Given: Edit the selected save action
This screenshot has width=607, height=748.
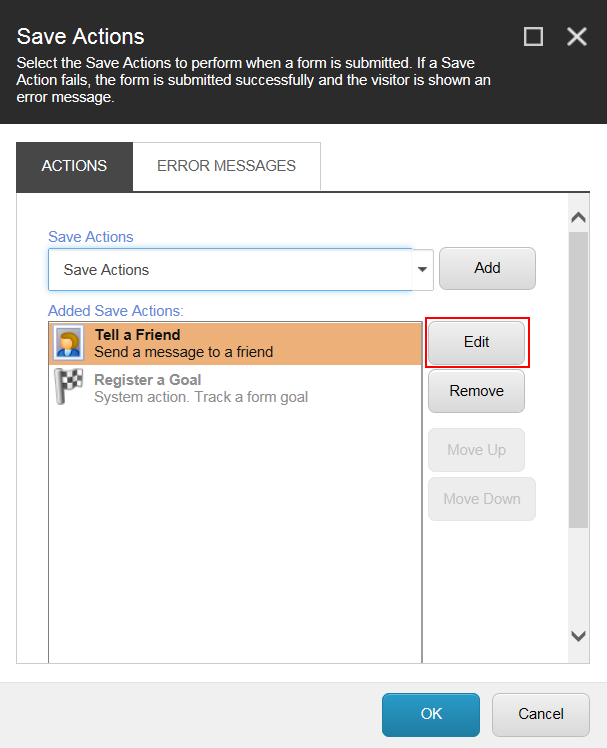Looking at the screenshot, I should pyautogui.click(x=477, y=342).
